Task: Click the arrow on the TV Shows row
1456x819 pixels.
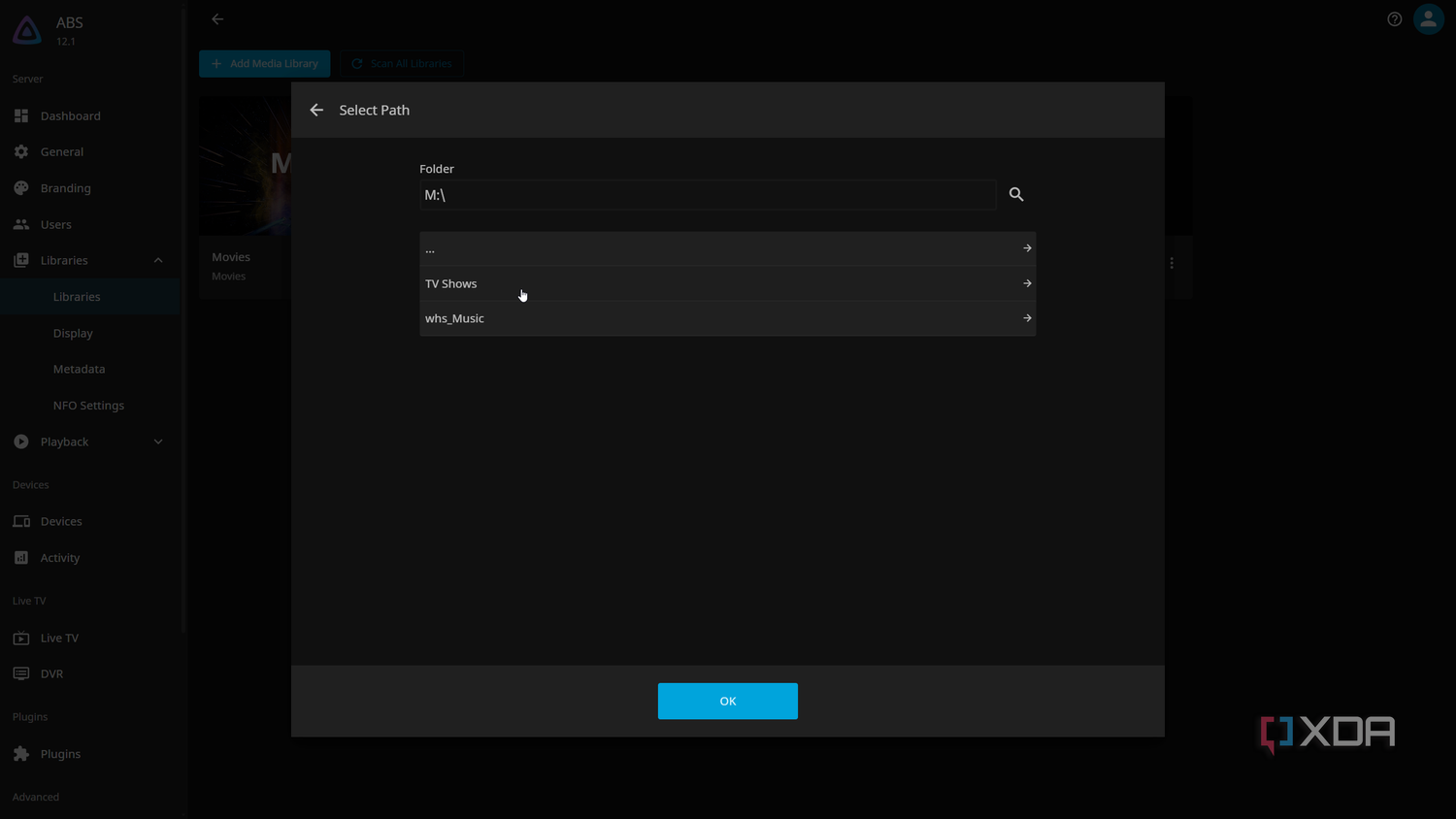Action: click(1027, 283)
